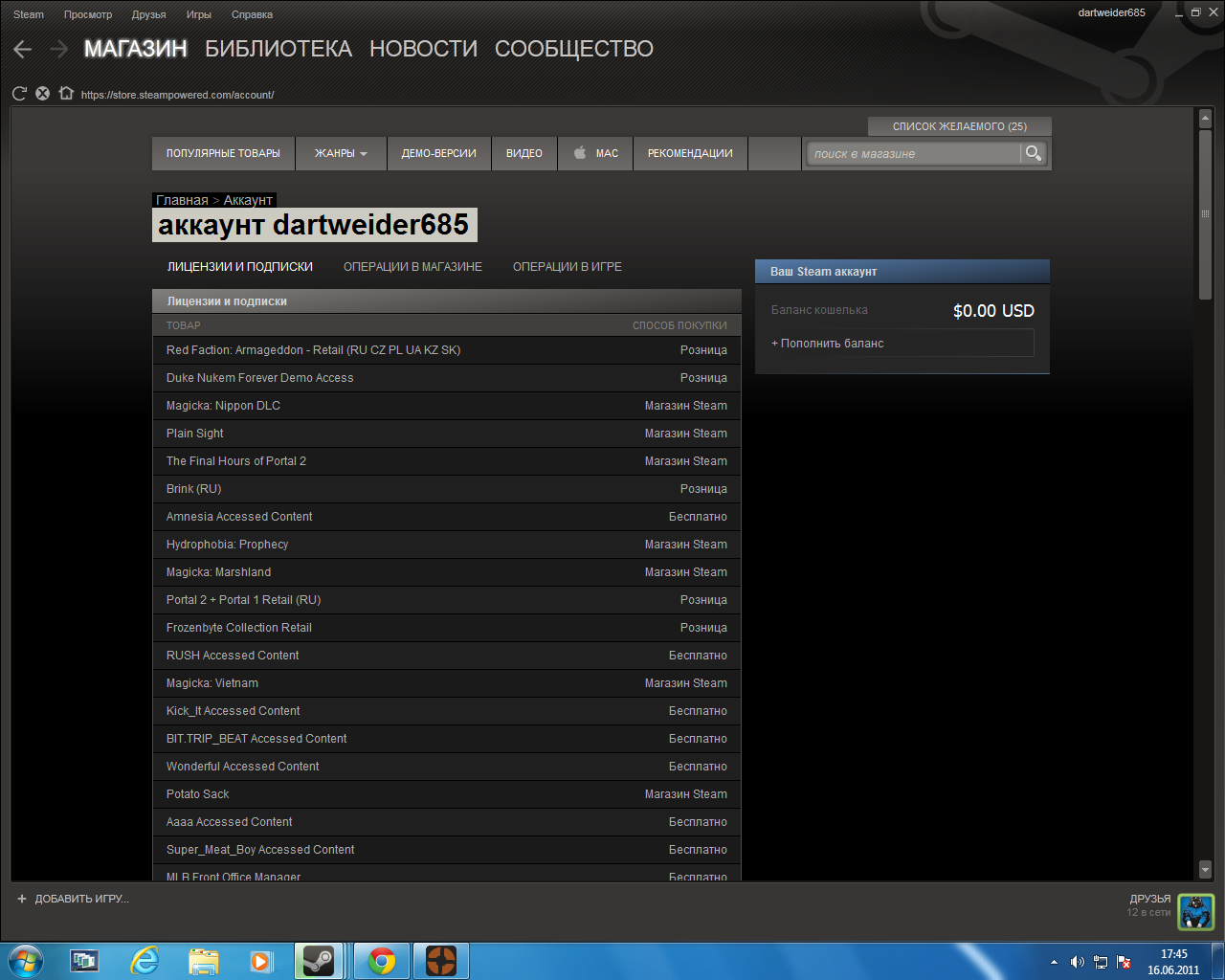Open ВИДЕО in store nav
The image size is (1225, 980).
click(x=524, y=153)
